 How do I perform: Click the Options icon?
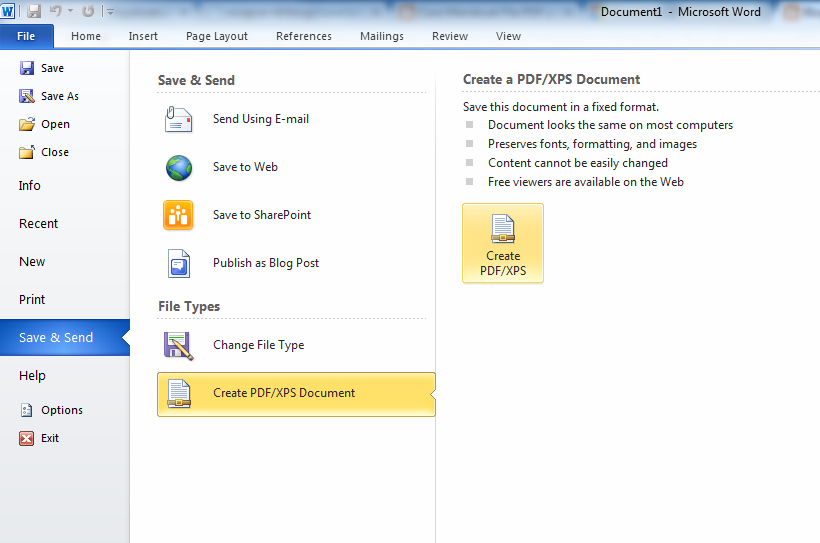click(27, 410)
